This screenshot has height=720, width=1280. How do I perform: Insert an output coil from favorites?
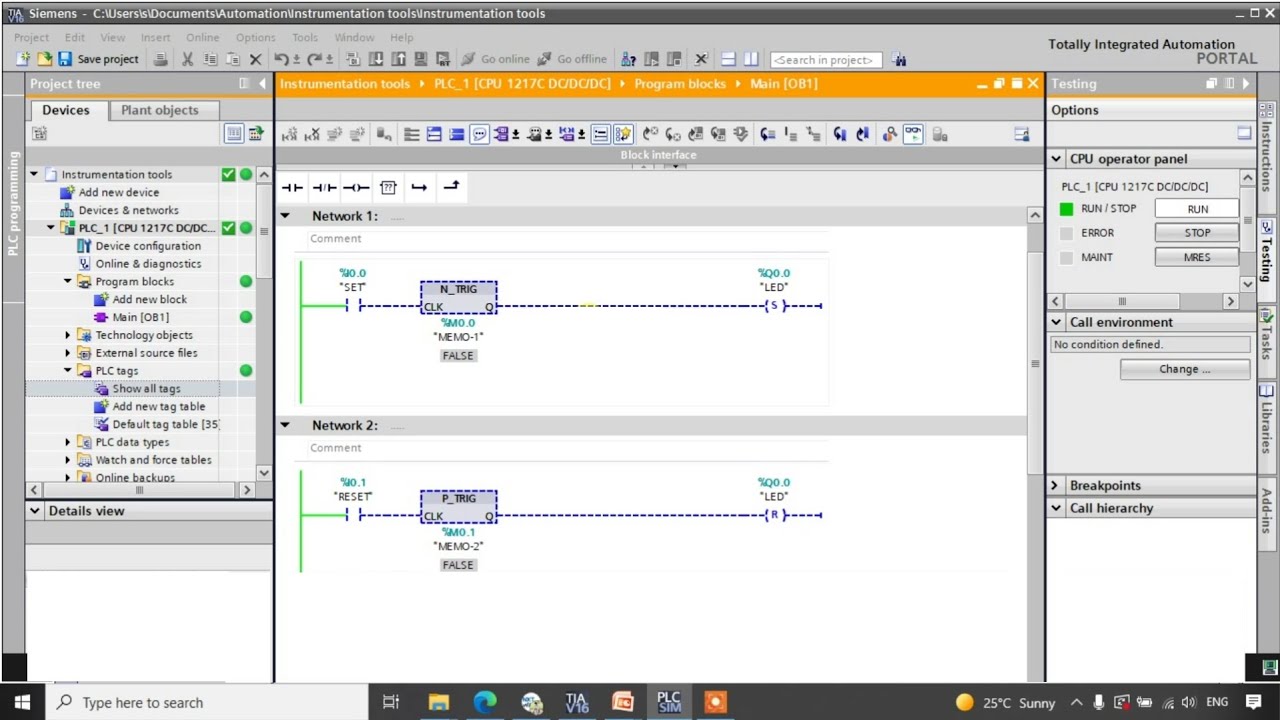point(356,187)
